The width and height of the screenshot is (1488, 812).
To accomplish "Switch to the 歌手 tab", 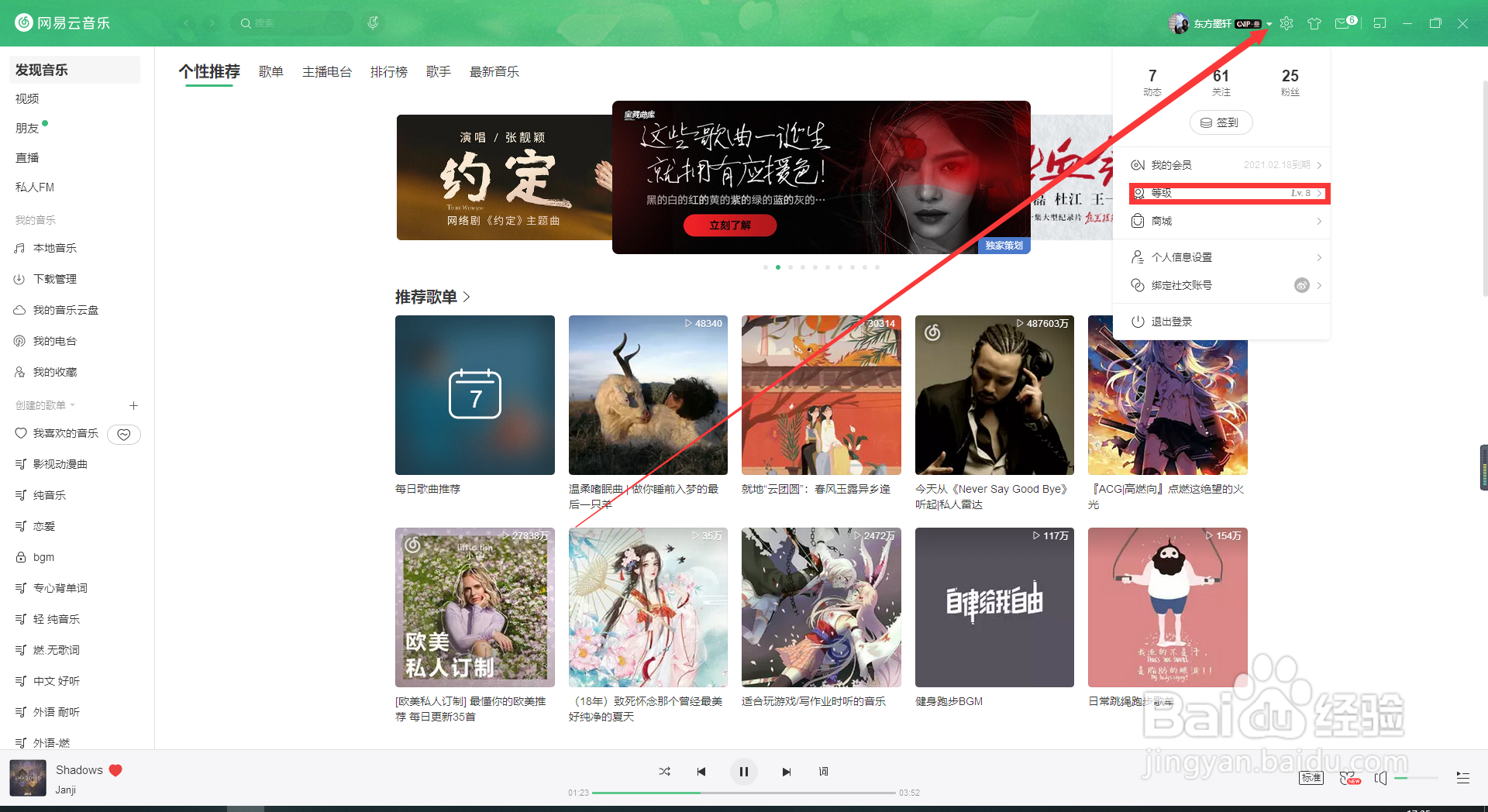I will tap(439, 71).
